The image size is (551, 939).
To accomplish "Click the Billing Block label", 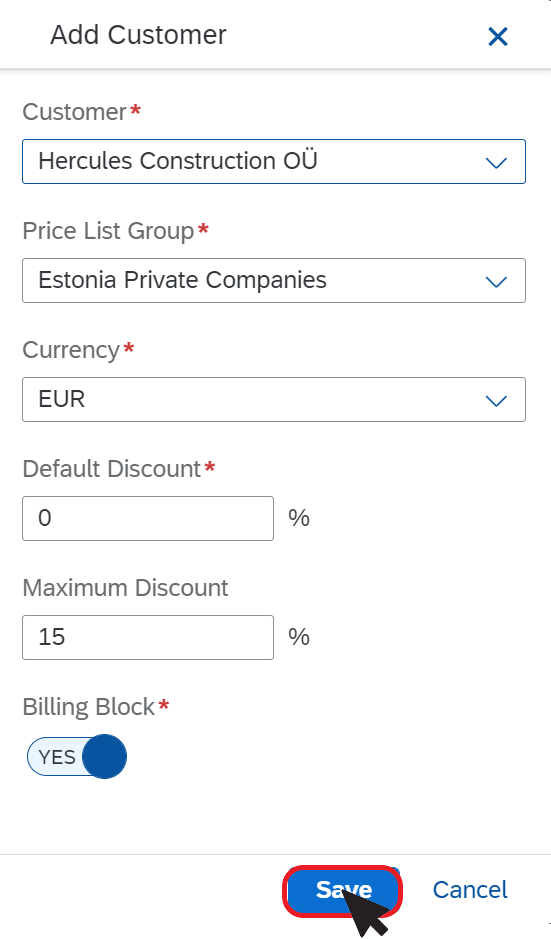I will [x=89, y=707].
